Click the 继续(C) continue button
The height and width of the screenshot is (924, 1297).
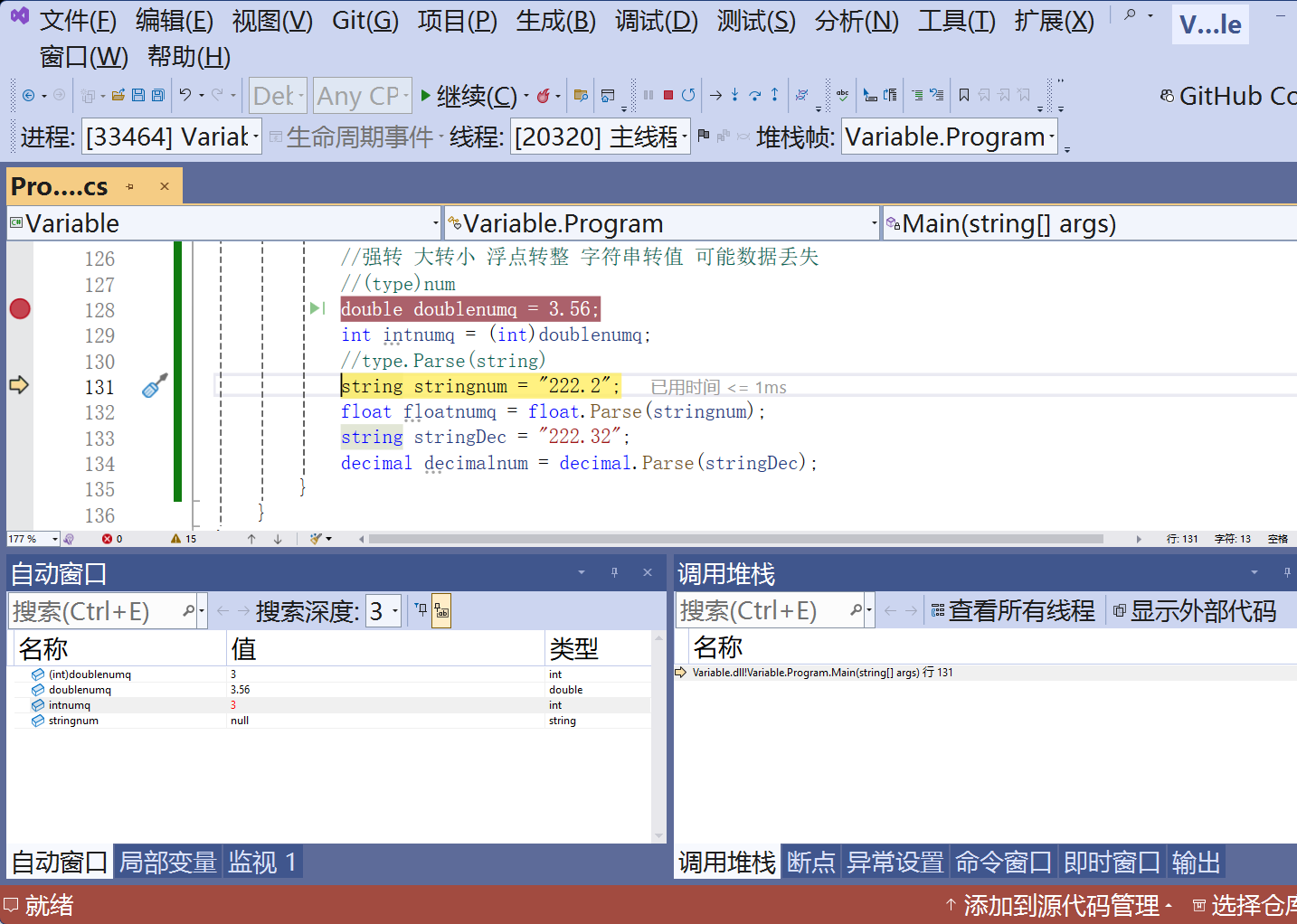click(x=469, y=95)
